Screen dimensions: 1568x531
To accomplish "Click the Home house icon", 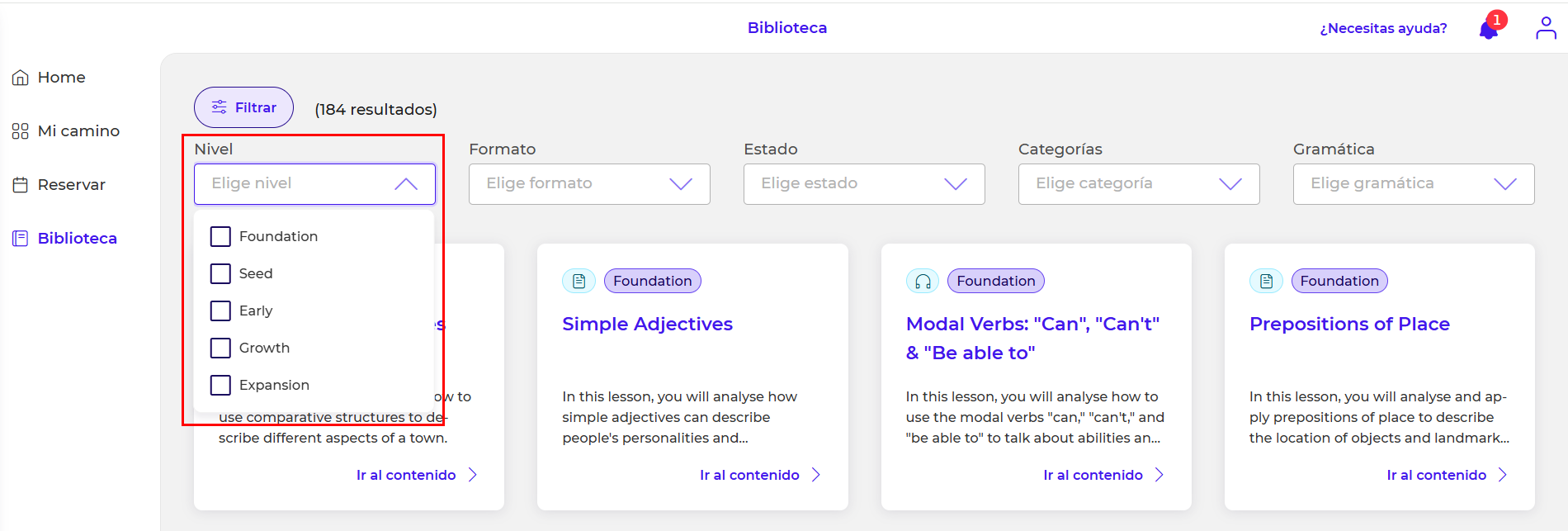I will [21, 78].
